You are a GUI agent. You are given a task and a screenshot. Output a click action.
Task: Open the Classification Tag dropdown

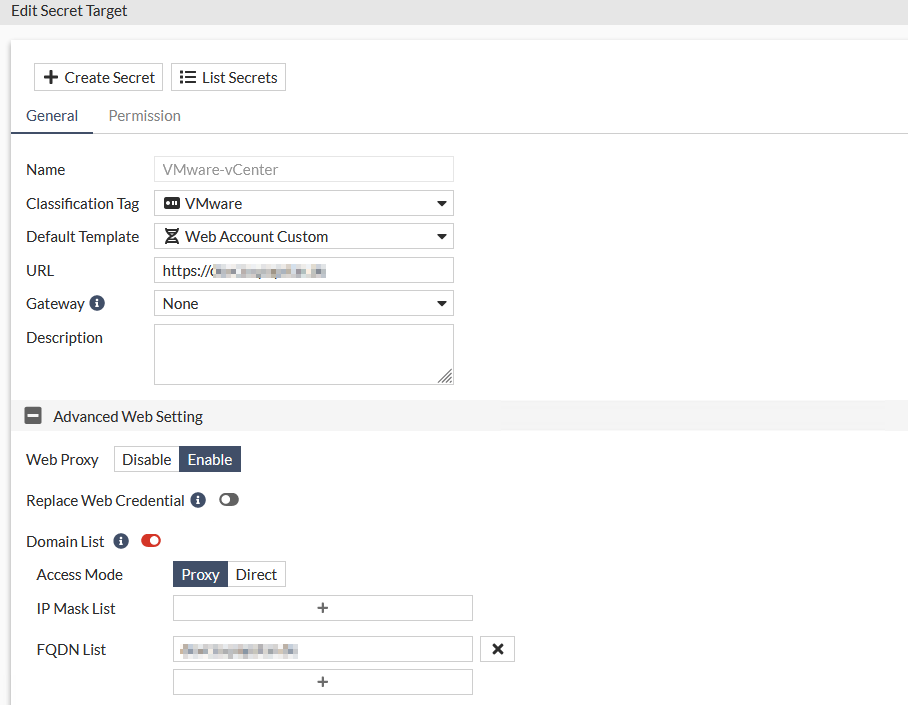click(303, 204)
